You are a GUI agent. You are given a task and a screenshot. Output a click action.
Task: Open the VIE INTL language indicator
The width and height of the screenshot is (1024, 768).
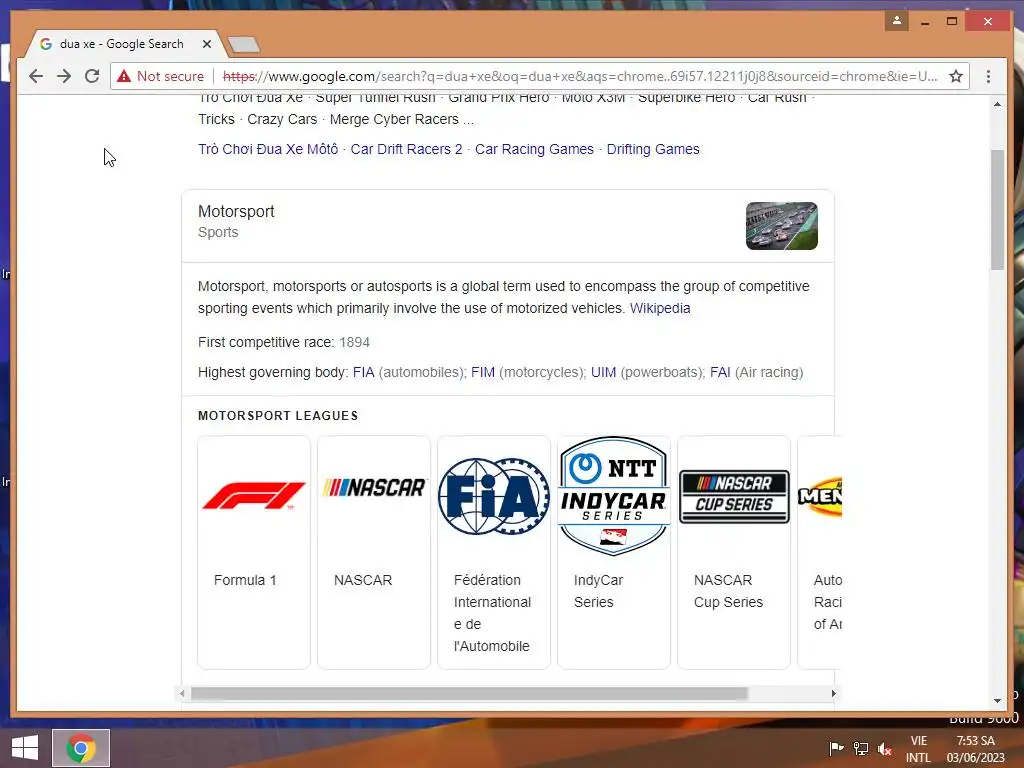point(918,749)
